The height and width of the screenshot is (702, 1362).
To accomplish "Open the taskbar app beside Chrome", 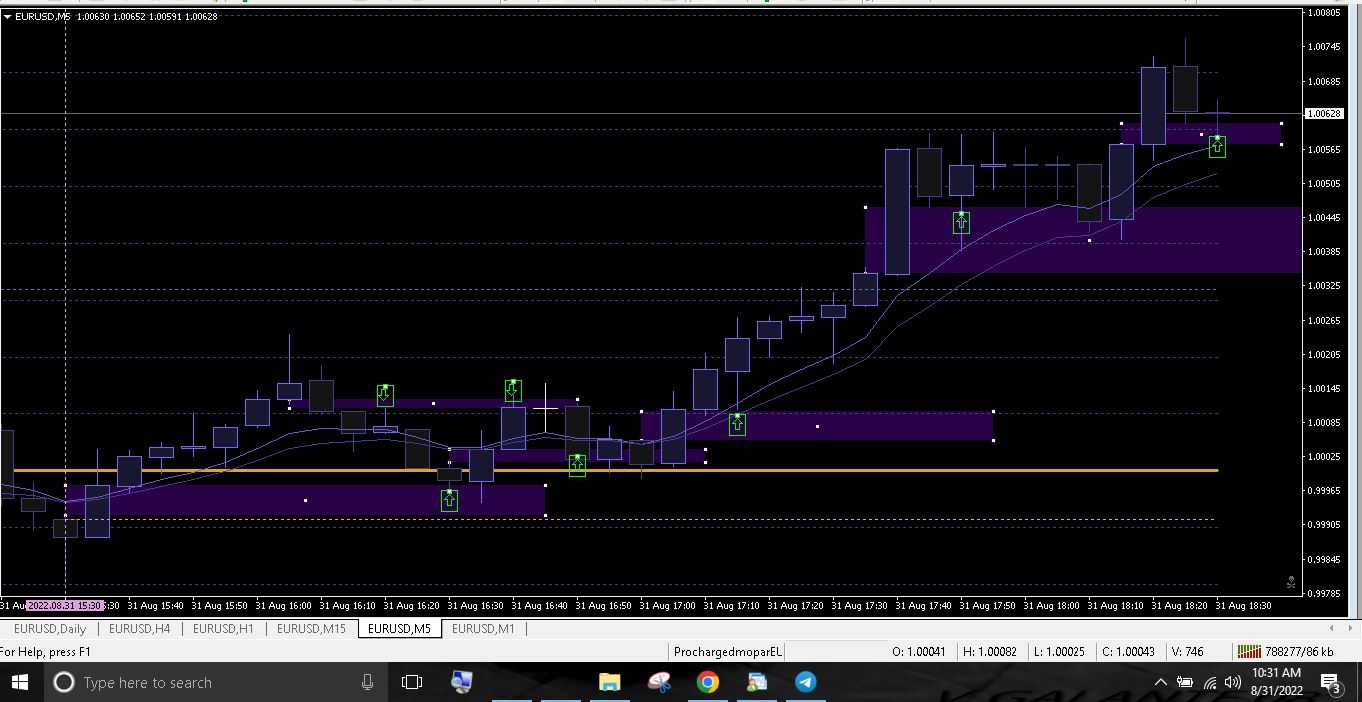I will (x=757, y=682).
